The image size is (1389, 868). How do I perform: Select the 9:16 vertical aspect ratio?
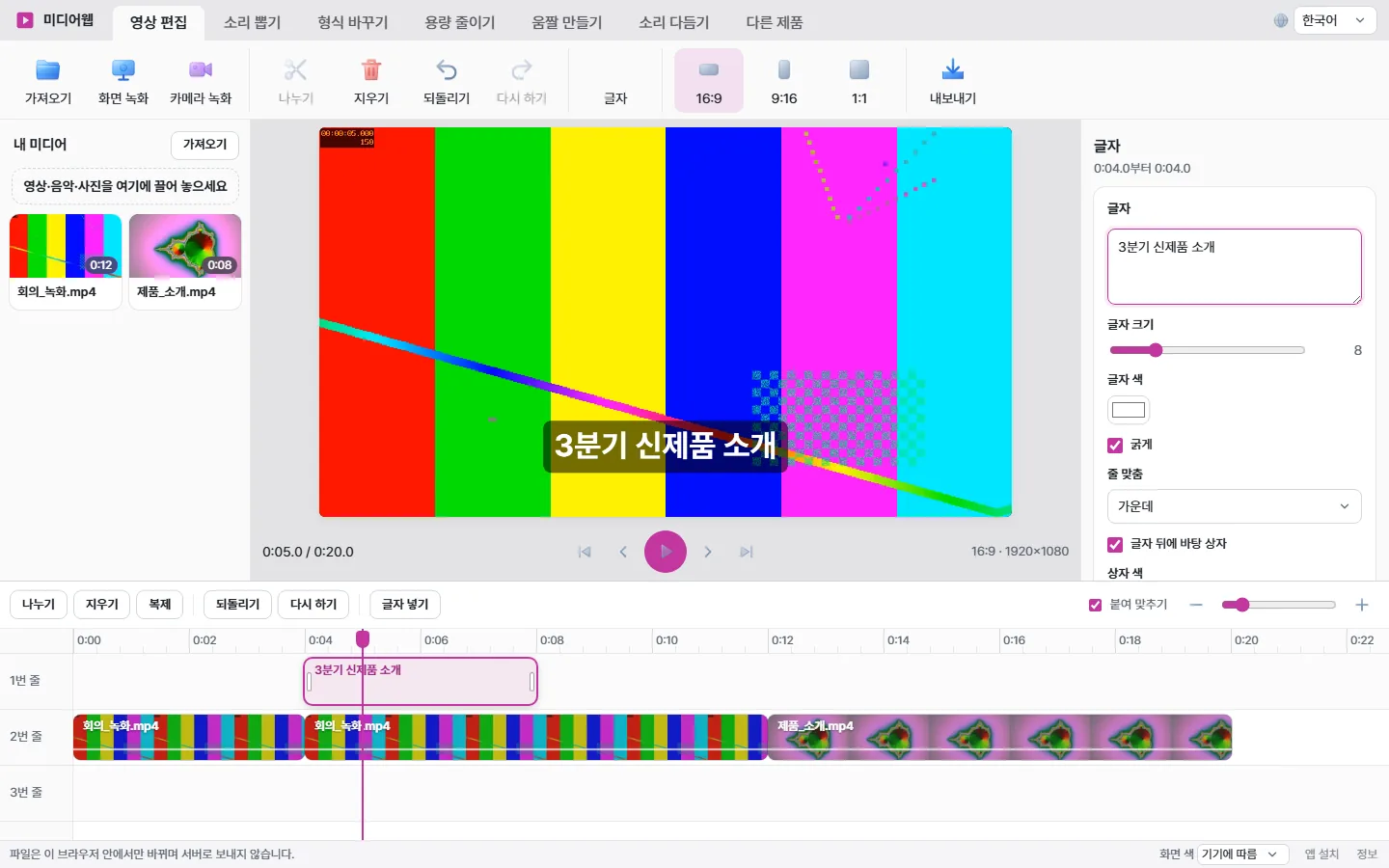(x=784, y=81)
